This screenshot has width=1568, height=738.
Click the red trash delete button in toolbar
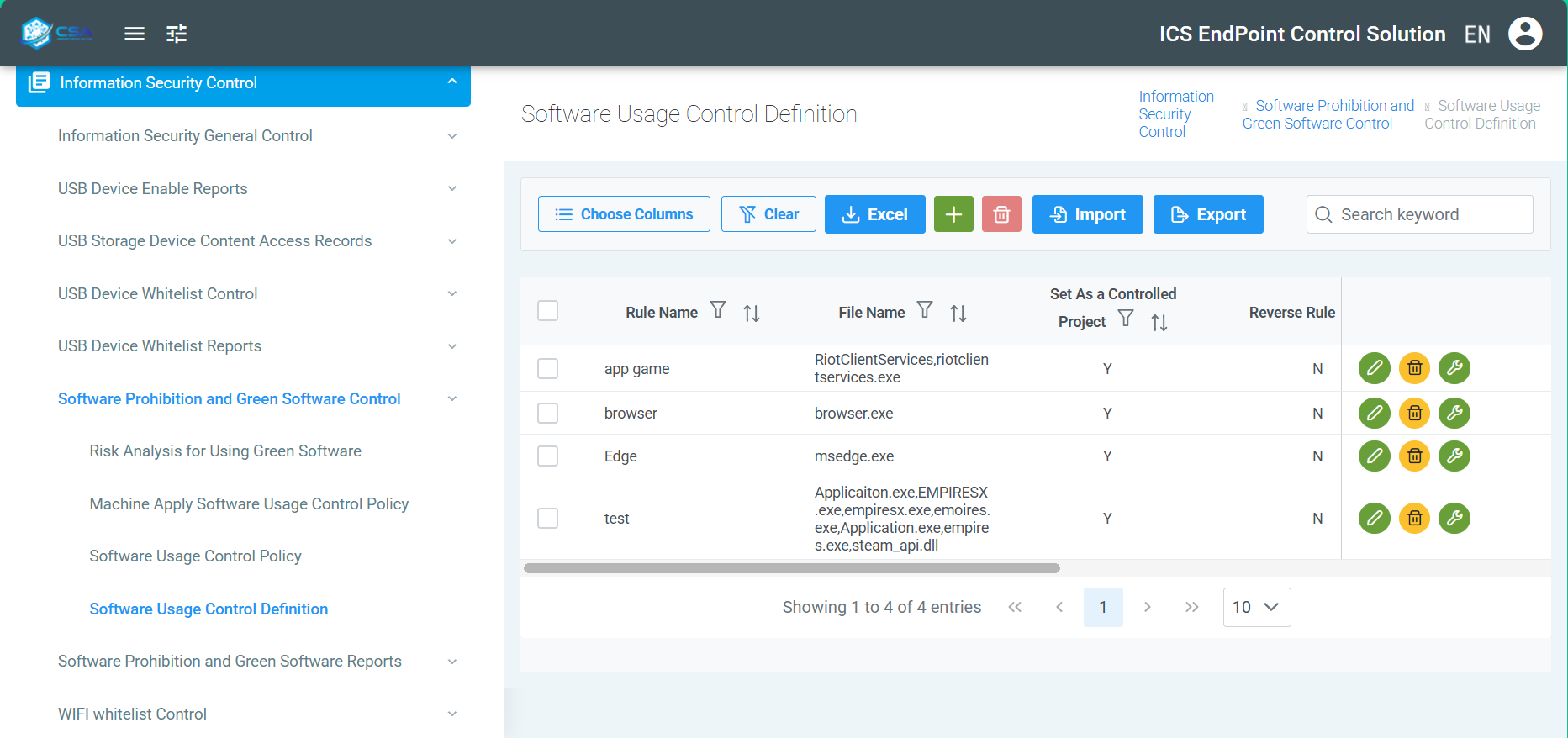pos(1001,214)
